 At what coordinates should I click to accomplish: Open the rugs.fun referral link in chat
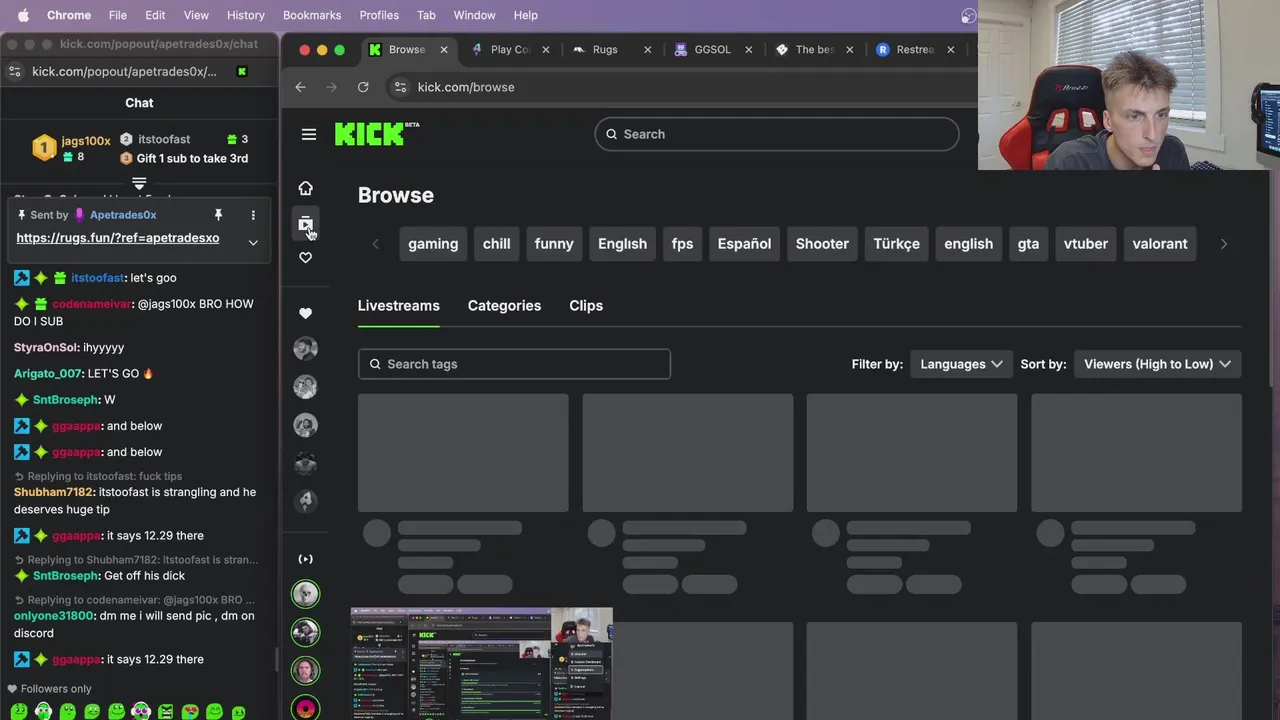[x=118, y=238]
